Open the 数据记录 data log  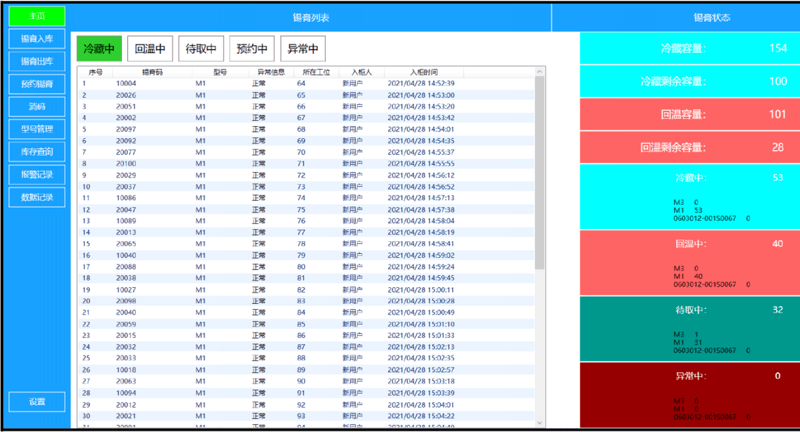[37, 197]
